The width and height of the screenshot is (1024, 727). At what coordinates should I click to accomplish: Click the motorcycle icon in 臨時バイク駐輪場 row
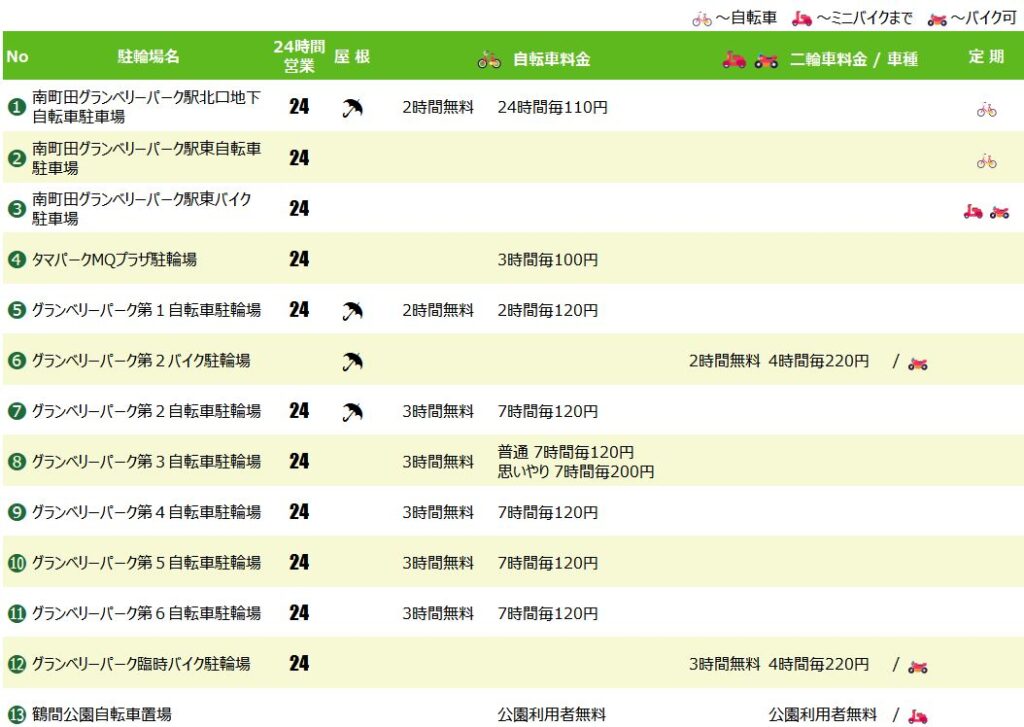pos(918,666)
